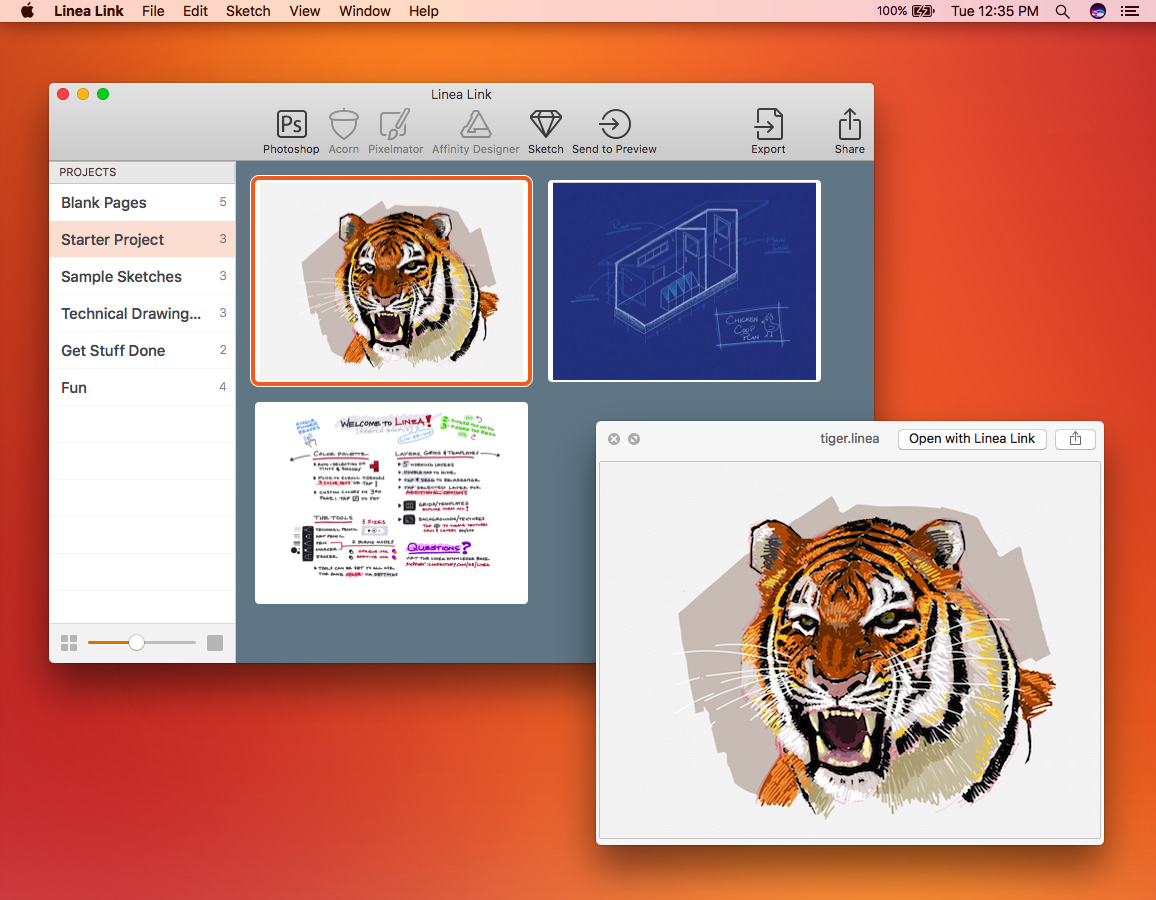Screen dimensions: 1156x900
Task: Switch to large thumbnail view
Action: pos(215,643)
